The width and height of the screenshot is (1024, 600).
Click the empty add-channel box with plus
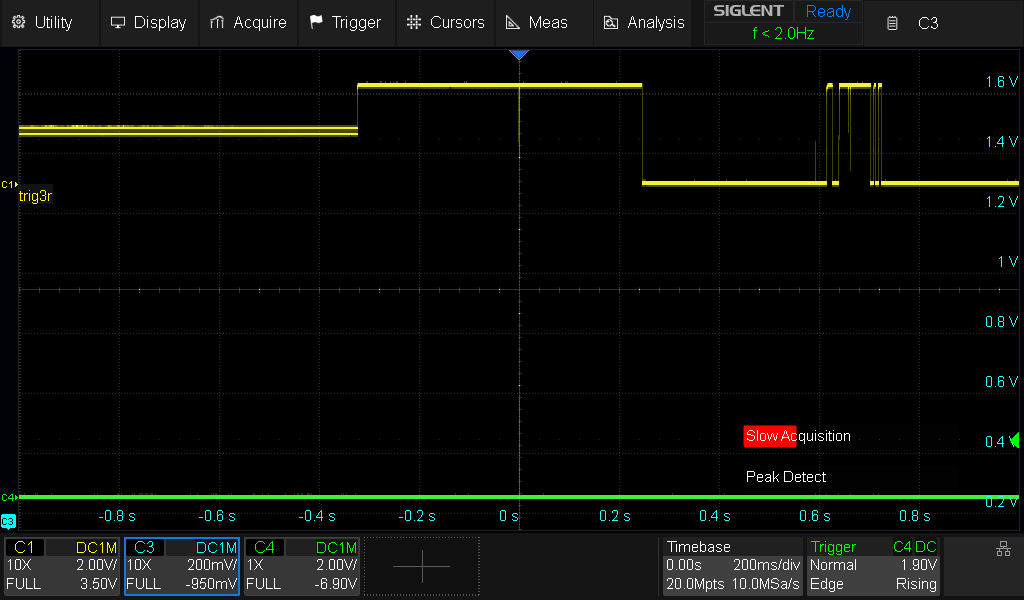click(x=421, y=566)
